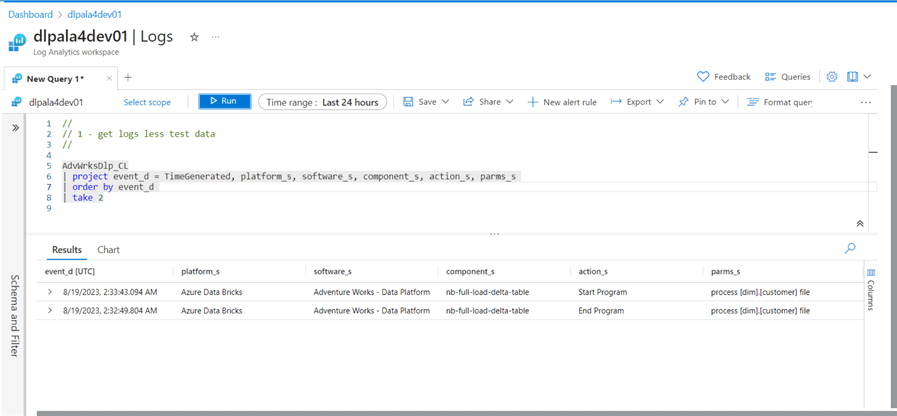Open the Save dropdown
This screenshot has height=416, width=897.
[x=426, y=102]
